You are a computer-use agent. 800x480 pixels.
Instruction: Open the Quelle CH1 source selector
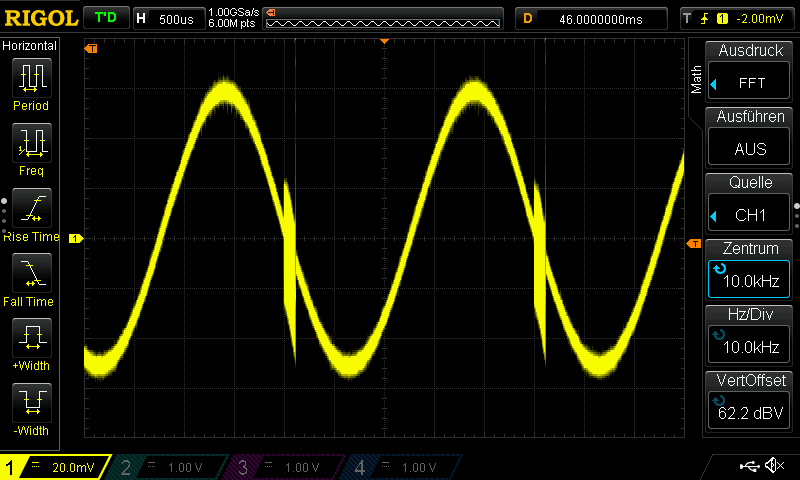pos(749,204)
